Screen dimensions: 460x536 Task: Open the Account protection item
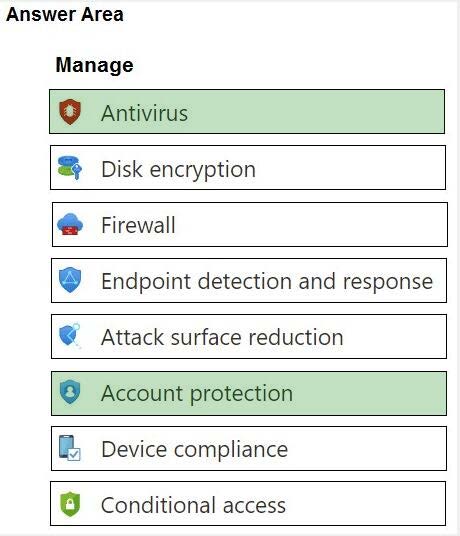coord(249,393)
